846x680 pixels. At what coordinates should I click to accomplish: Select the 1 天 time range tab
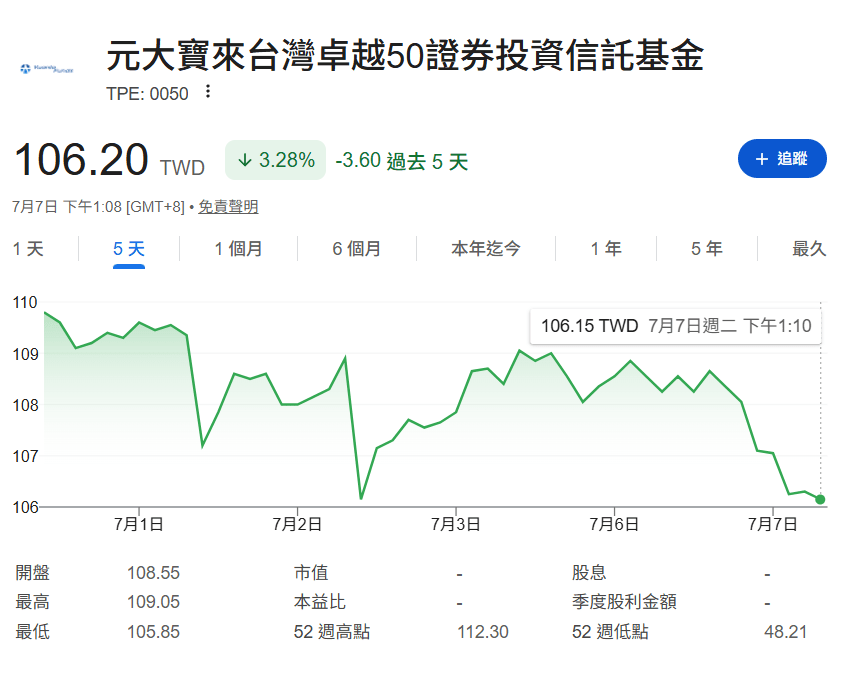coord(28,249)
